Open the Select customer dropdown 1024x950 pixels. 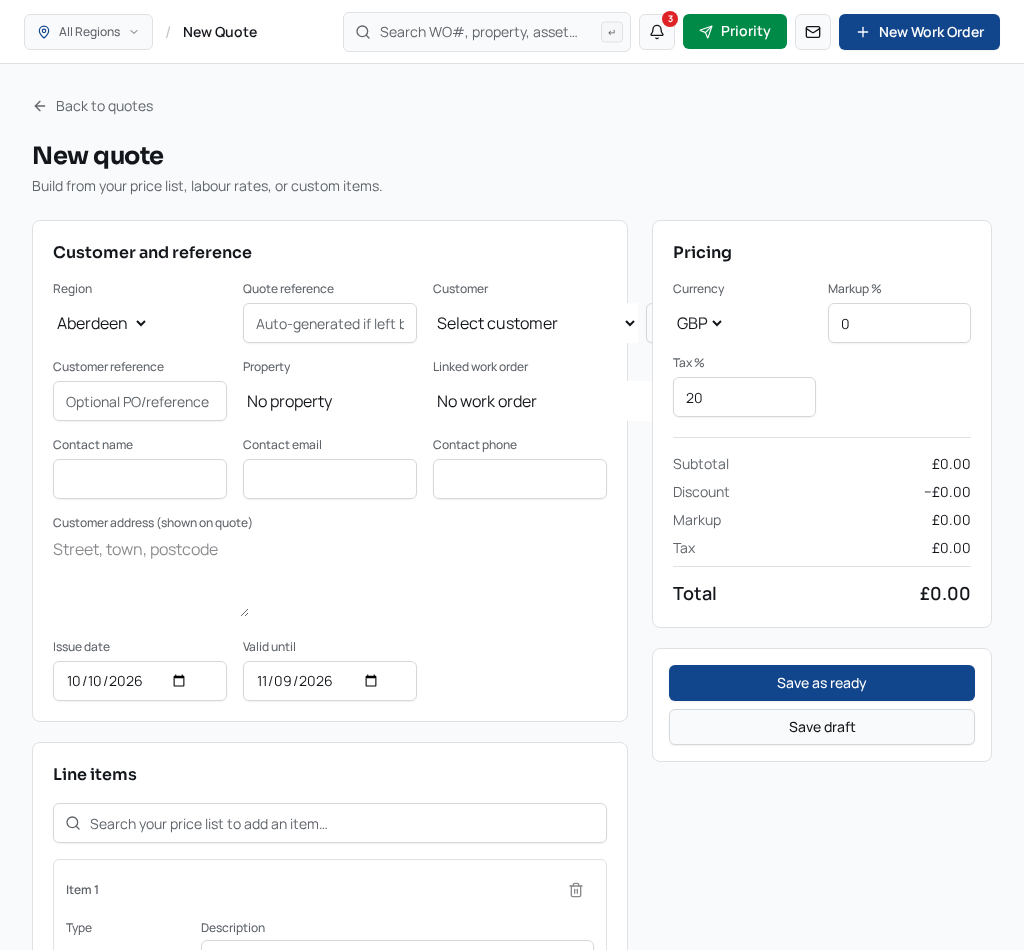click(x=535, y=323)
